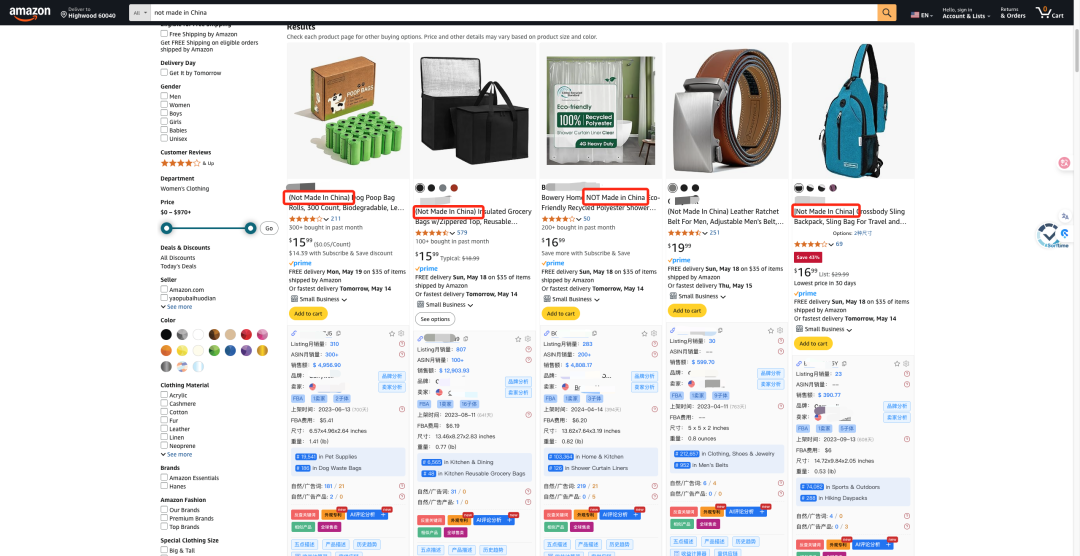
Task: Check the Men gender filter
Action: tap(164, 96)
